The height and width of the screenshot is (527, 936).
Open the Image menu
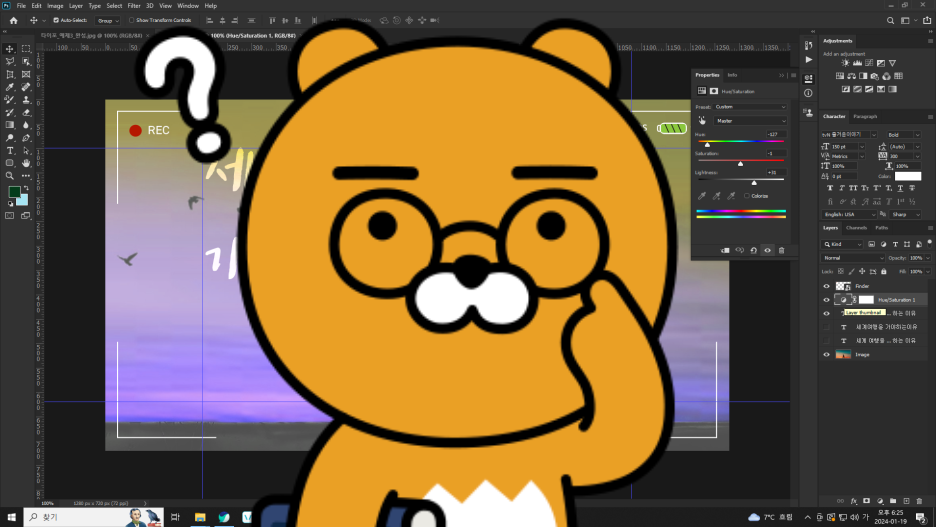(55, 6)
